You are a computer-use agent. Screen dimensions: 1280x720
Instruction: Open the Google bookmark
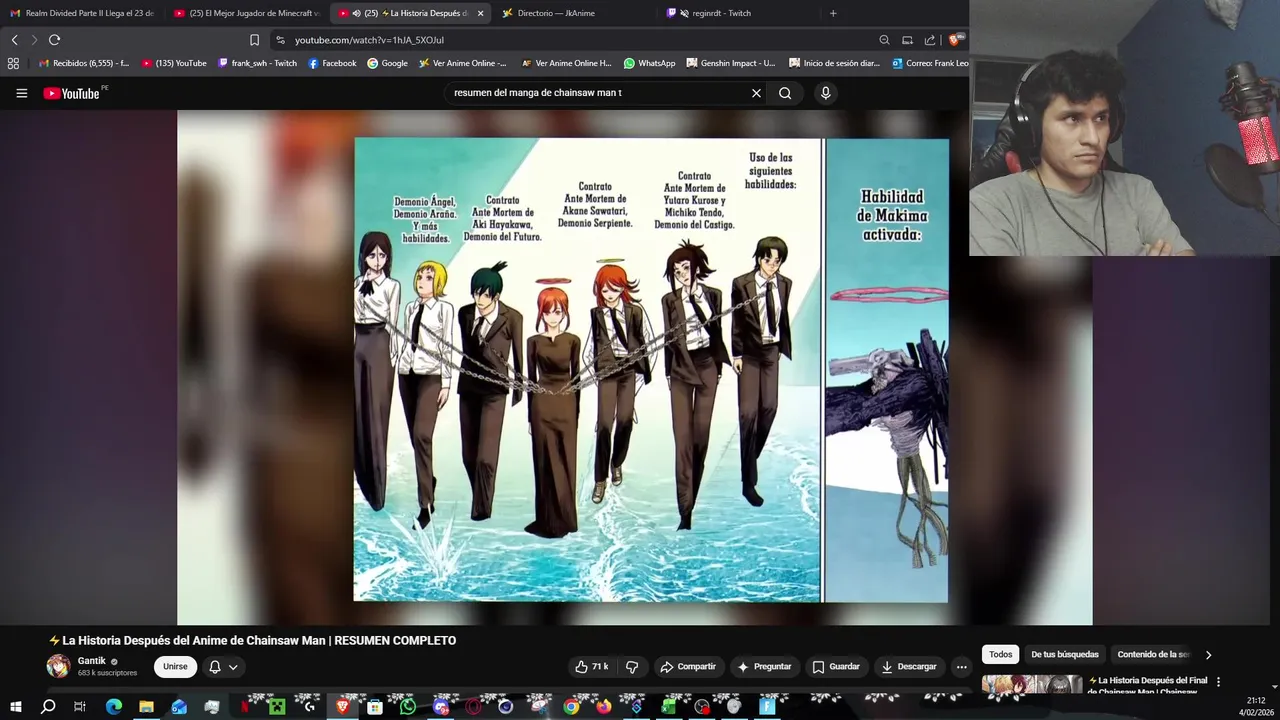(x=387, y=63)
